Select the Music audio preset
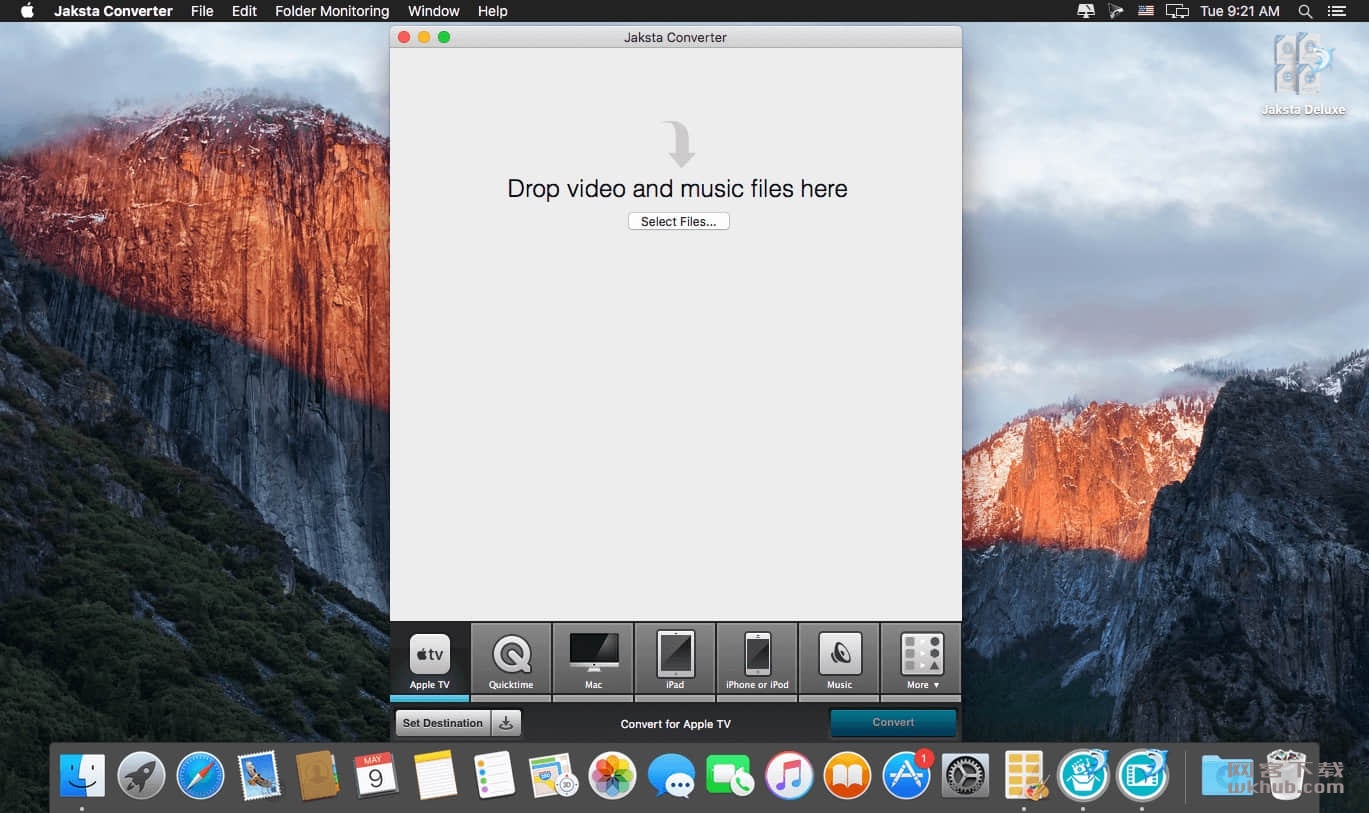The image size is (1369, 813). pyautogui.click(x=839, y=660)
